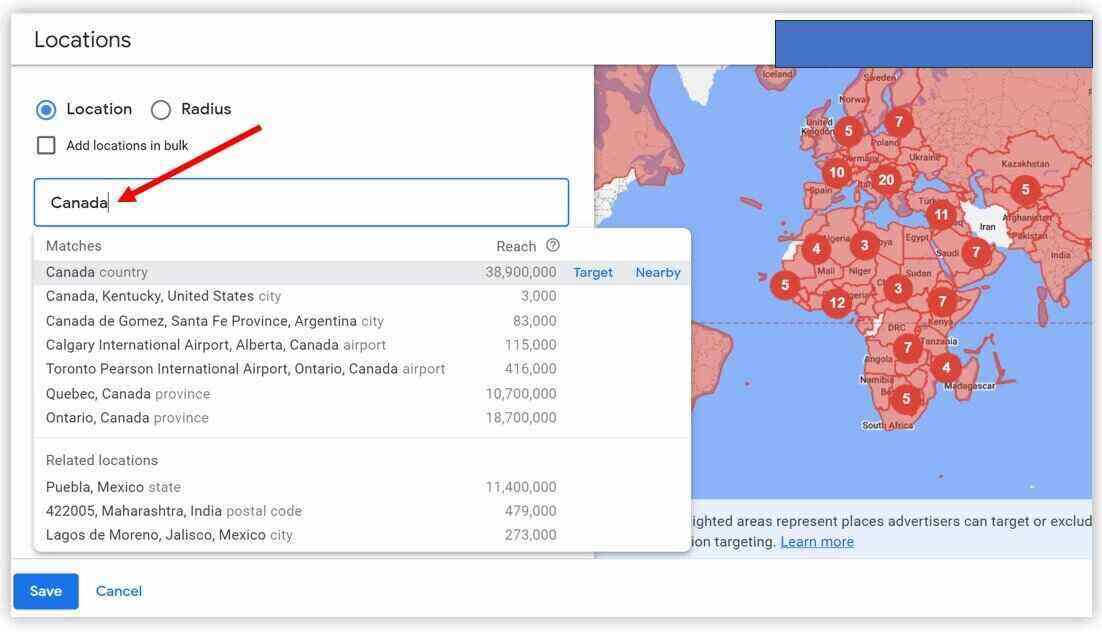Click the Cancel button
The height and width of the screenshot is (632, 1102).
(x=119, y=591)
